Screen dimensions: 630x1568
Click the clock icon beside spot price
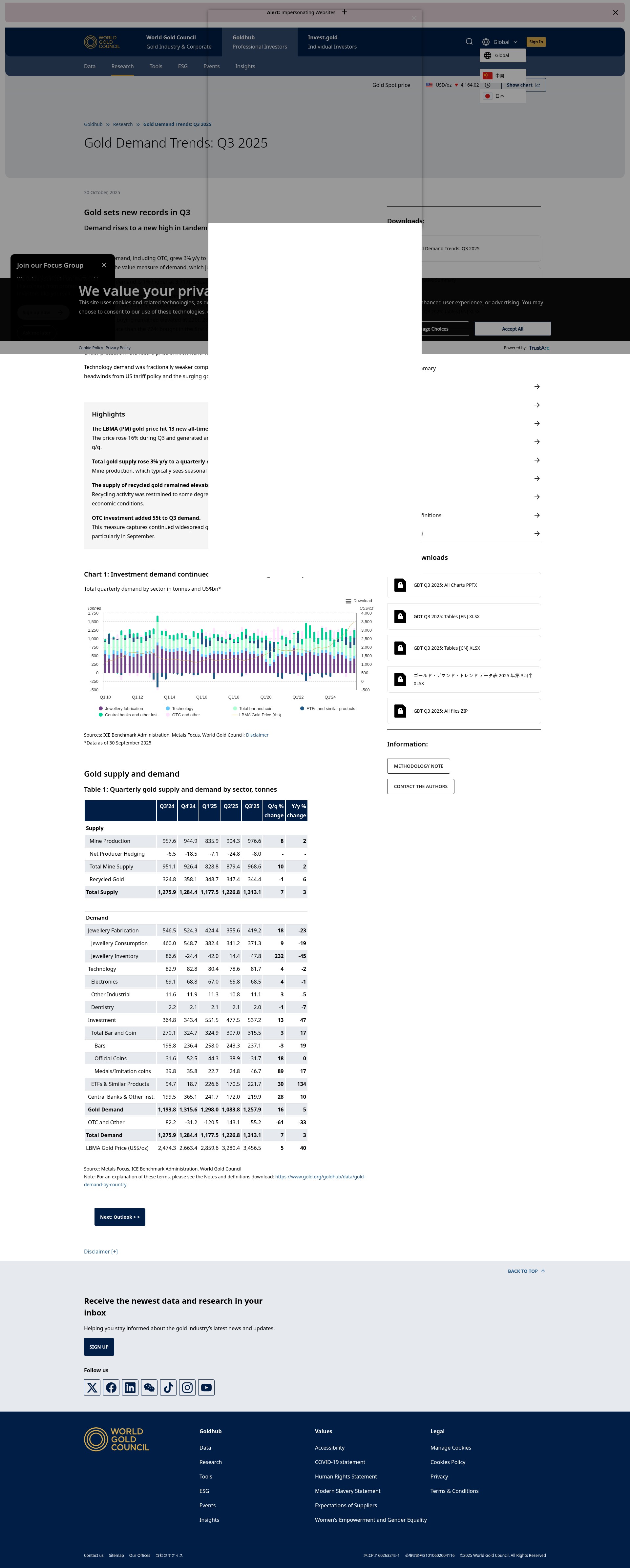[487, 85]
